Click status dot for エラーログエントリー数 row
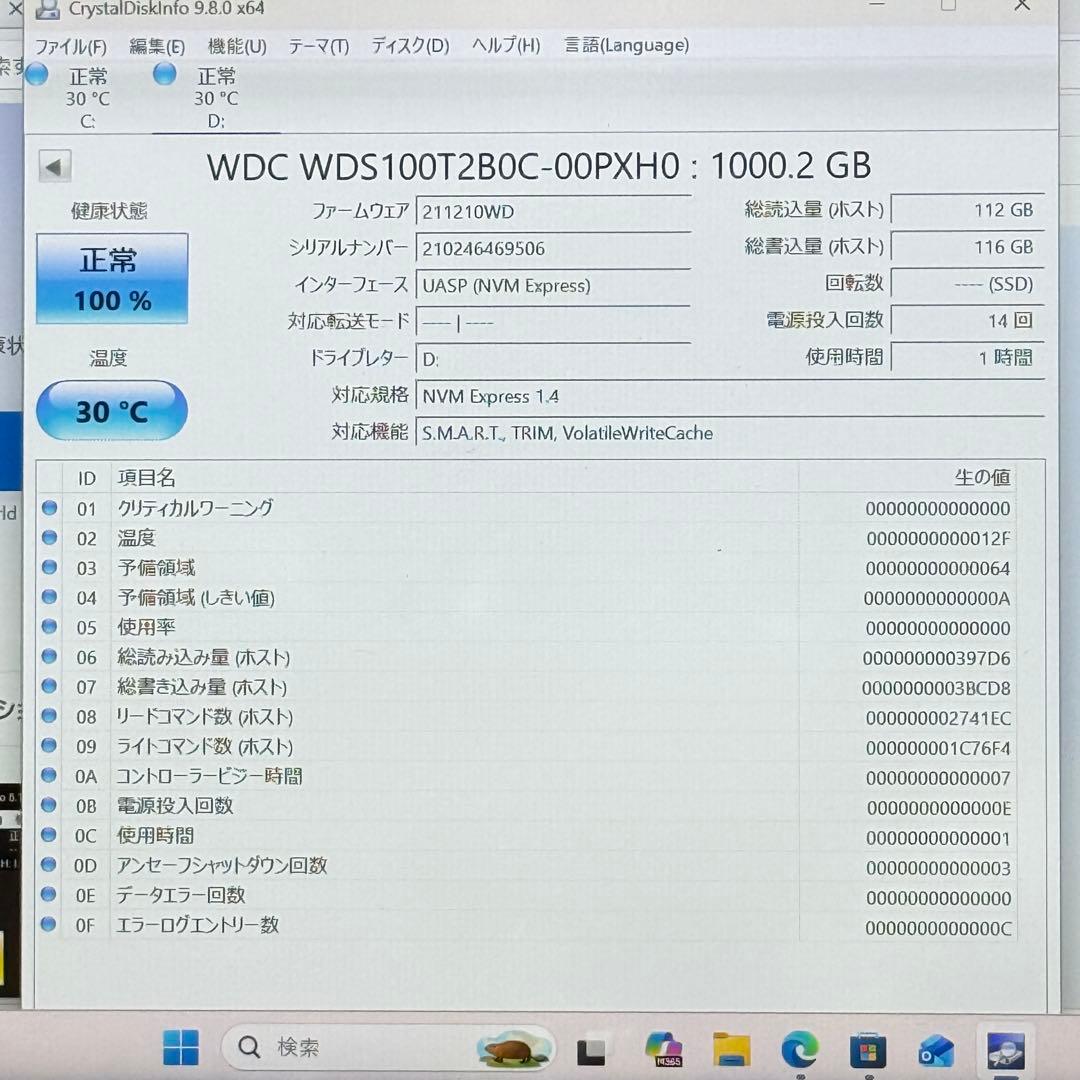Screen dimensions: 1080x1080 tap(49, 924)
